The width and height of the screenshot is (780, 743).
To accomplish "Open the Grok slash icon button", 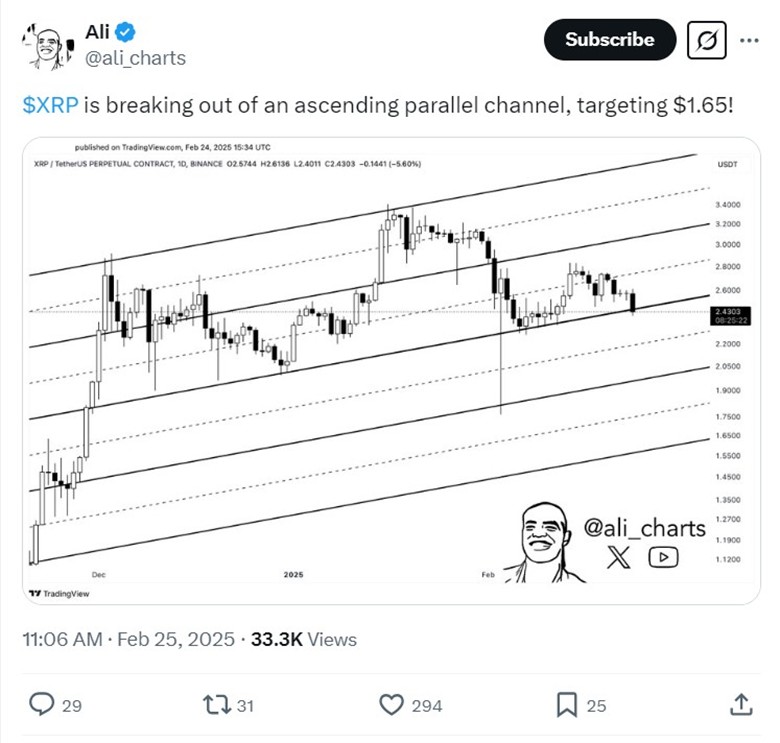I will tap(708, 40).
